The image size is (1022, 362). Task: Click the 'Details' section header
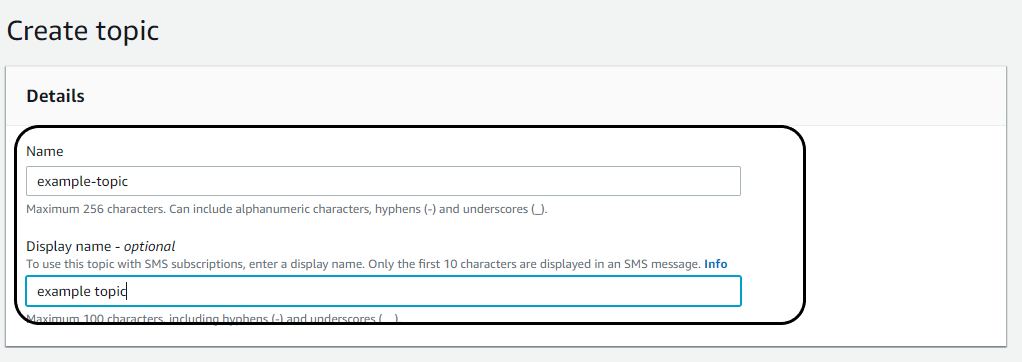(x=55, y=96)
